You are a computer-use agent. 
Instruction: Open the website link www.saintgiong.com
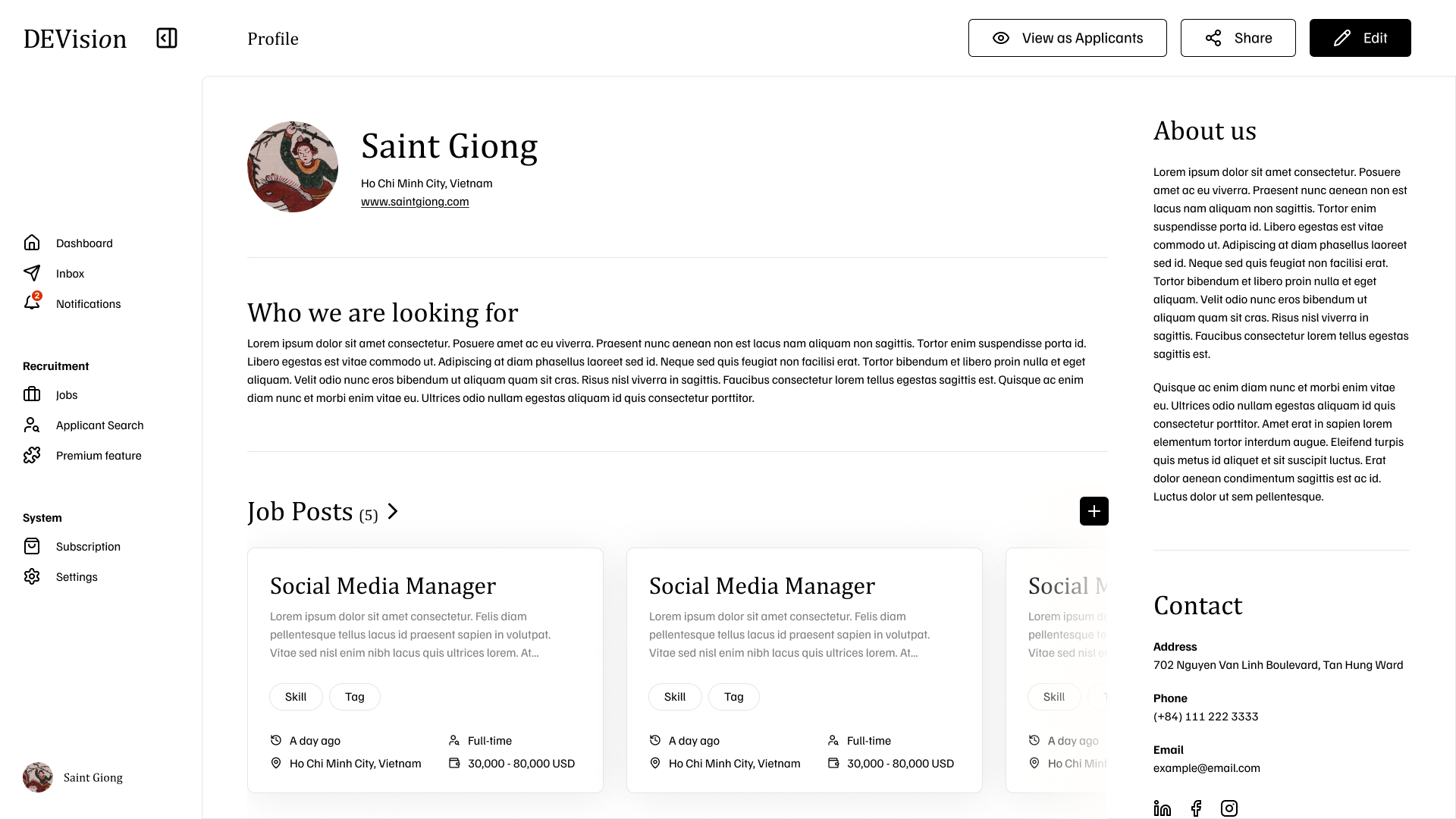(415, 201)
